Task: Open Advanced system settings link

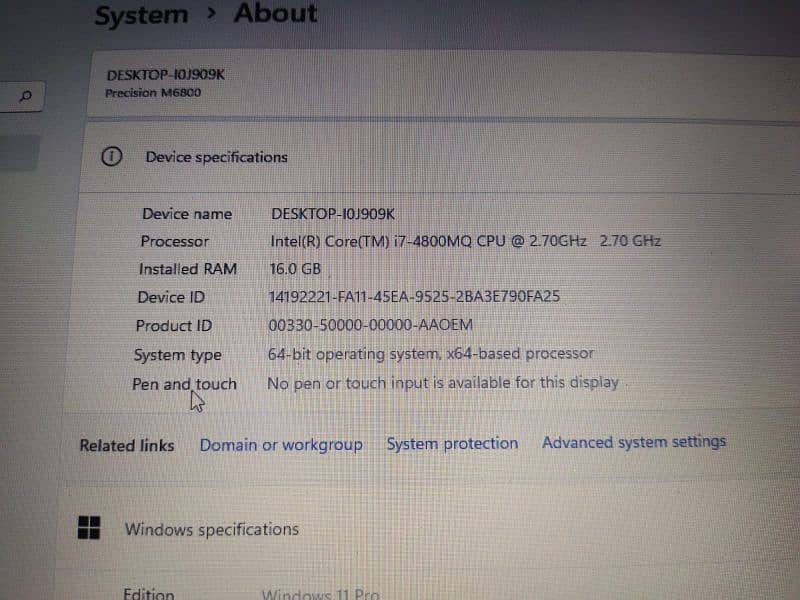Action: [634, 441]
